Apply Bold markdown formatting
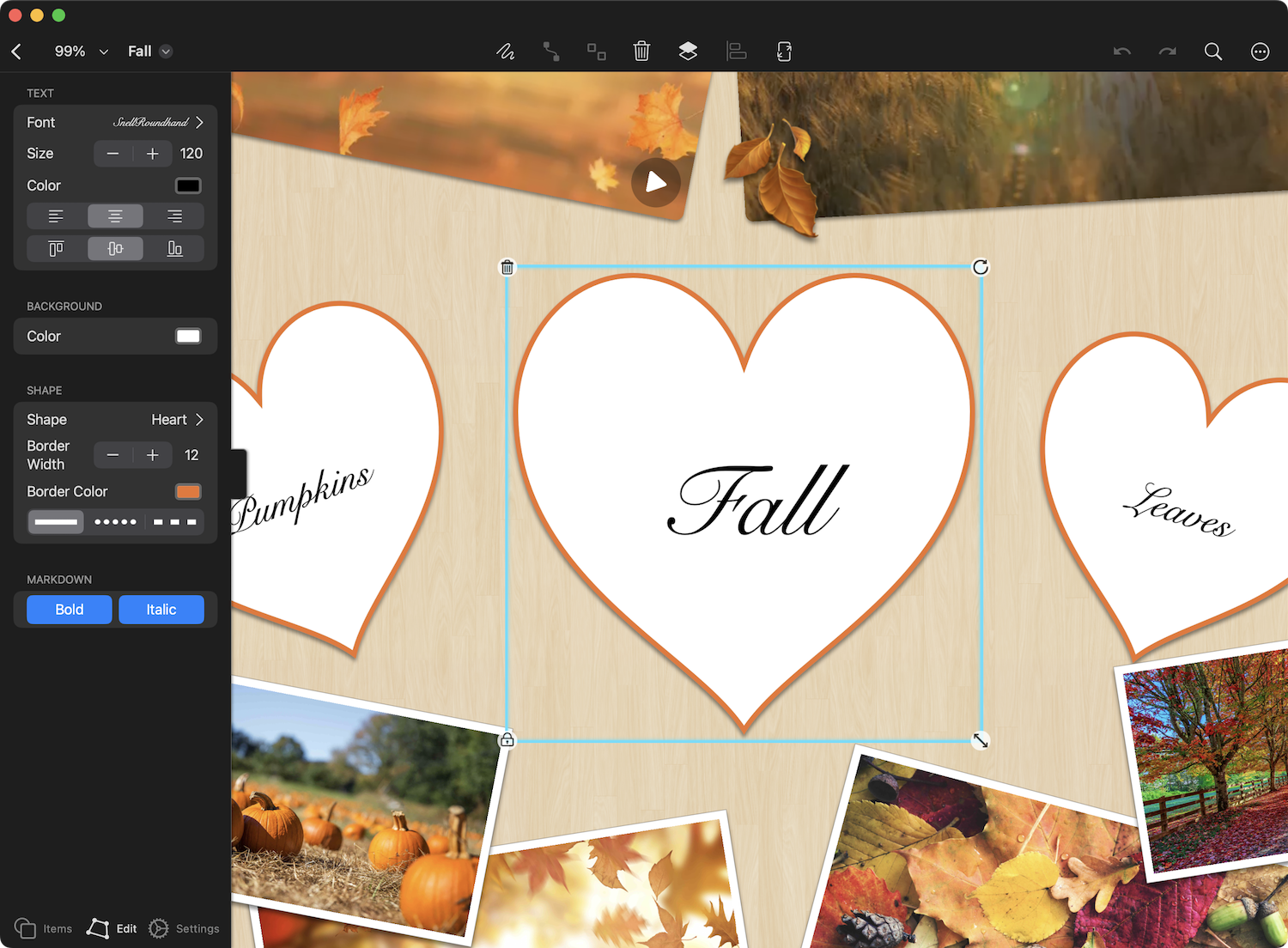 click(70, 610)
